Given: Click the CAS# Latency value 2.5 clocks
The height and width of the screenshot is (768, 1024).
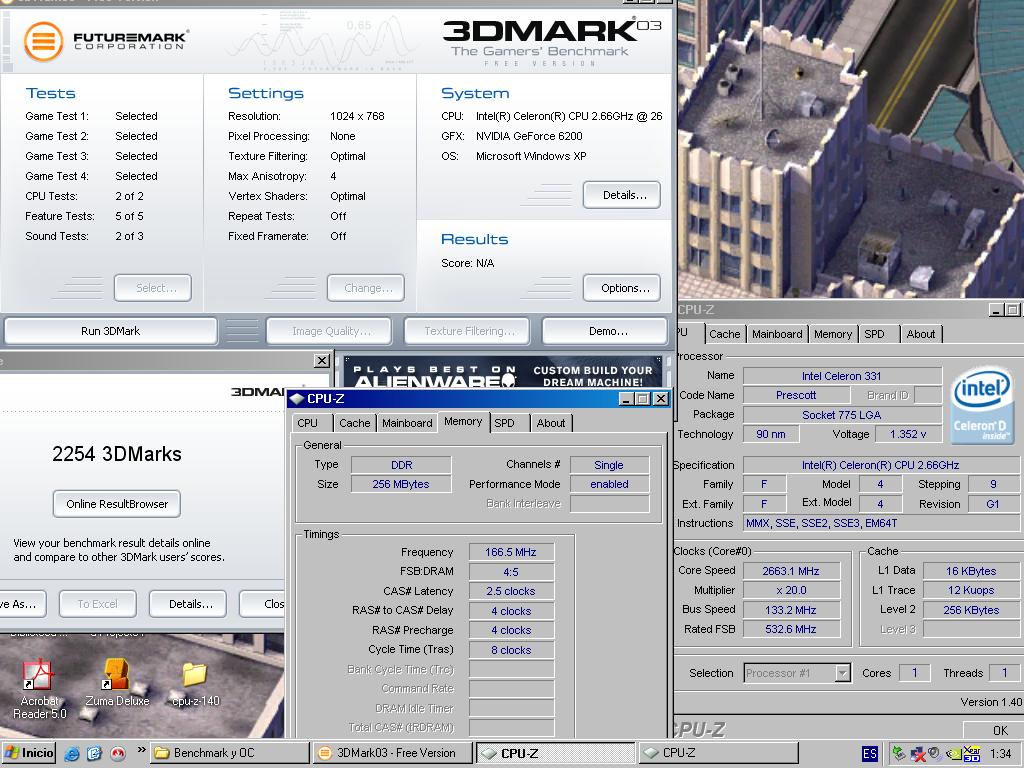Looking at the screenshot, I should tap(511, 592).
